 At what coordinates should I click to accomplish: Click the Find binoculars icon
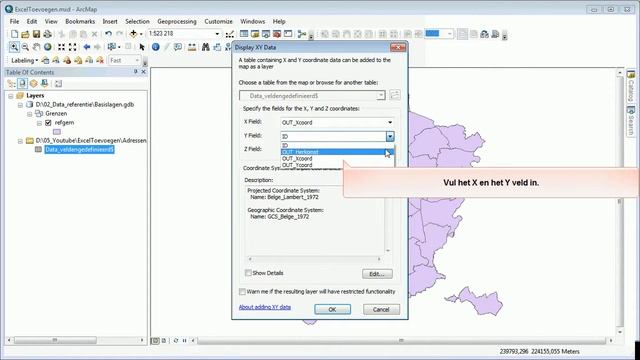206,47
